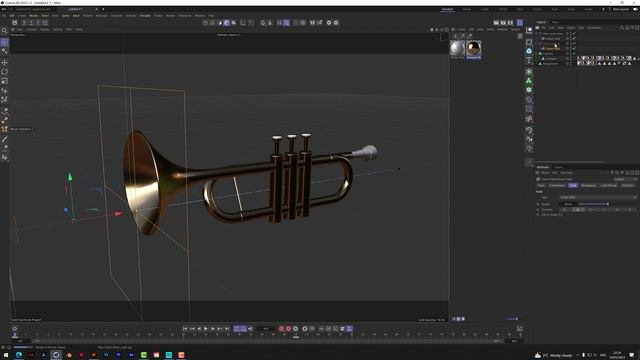
Task: Click the material preview size slider
Action: [513, 319]
